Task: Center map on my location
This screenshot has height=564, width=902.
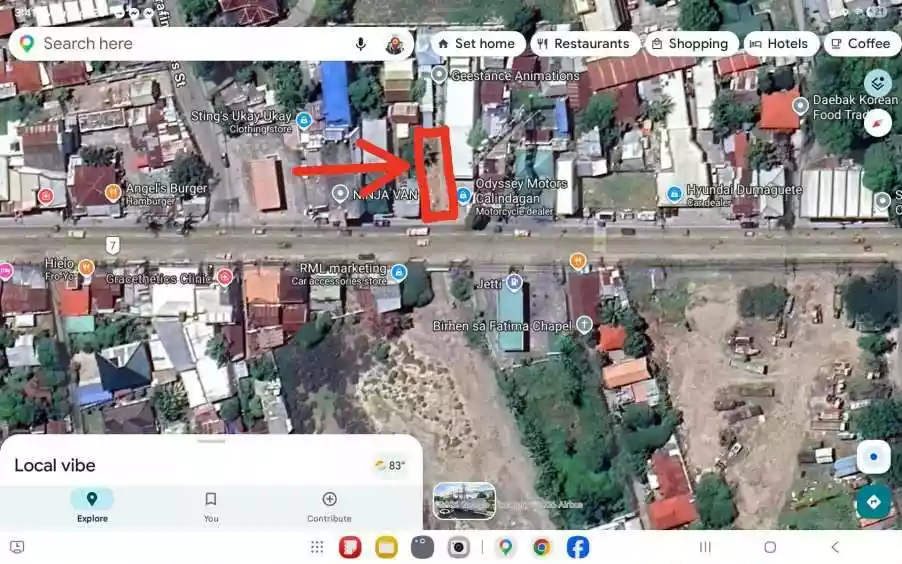Action: click(x=873, y=457)
